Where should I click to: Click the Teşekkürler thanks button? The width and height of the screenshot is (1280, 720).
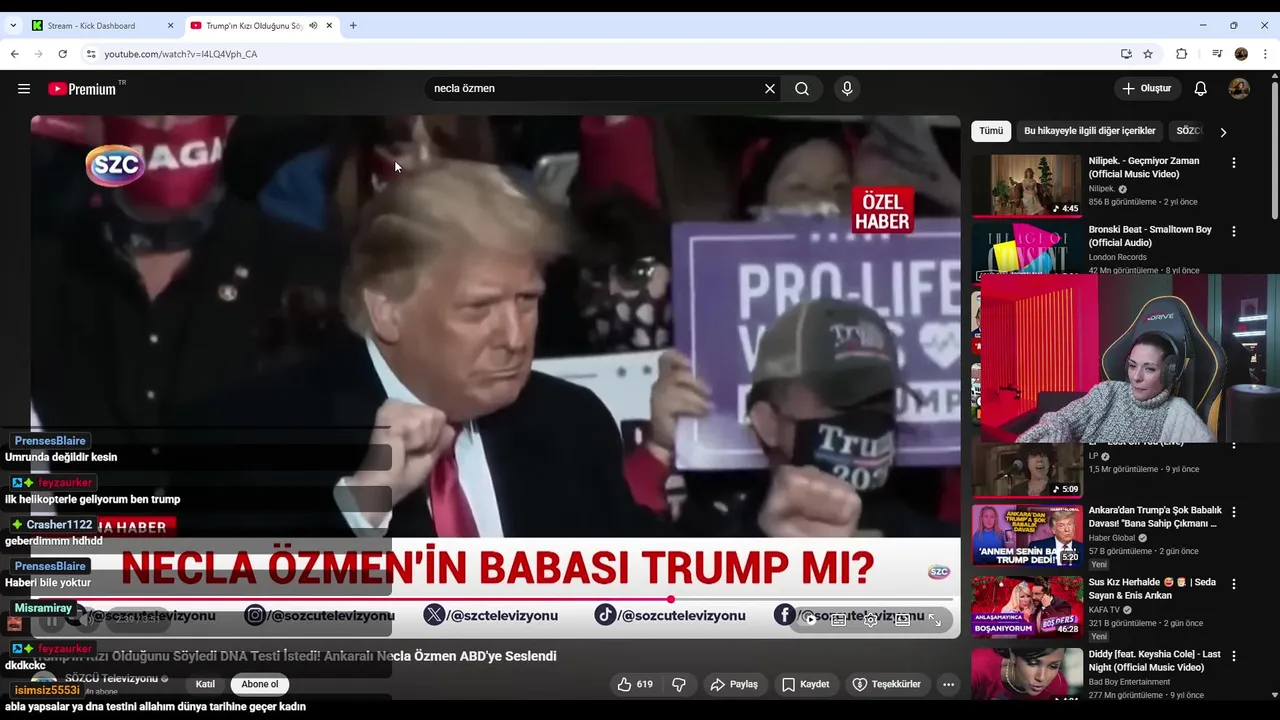(886, 685)
